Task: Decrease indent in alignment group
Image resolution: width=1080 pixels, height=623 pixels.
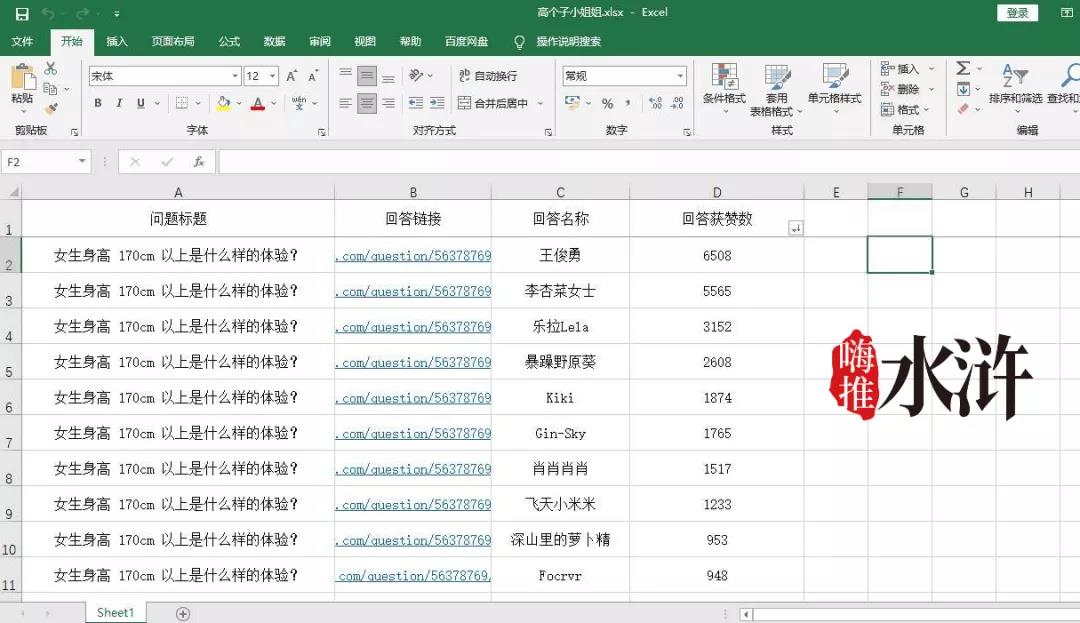Action: click(416, 103)
